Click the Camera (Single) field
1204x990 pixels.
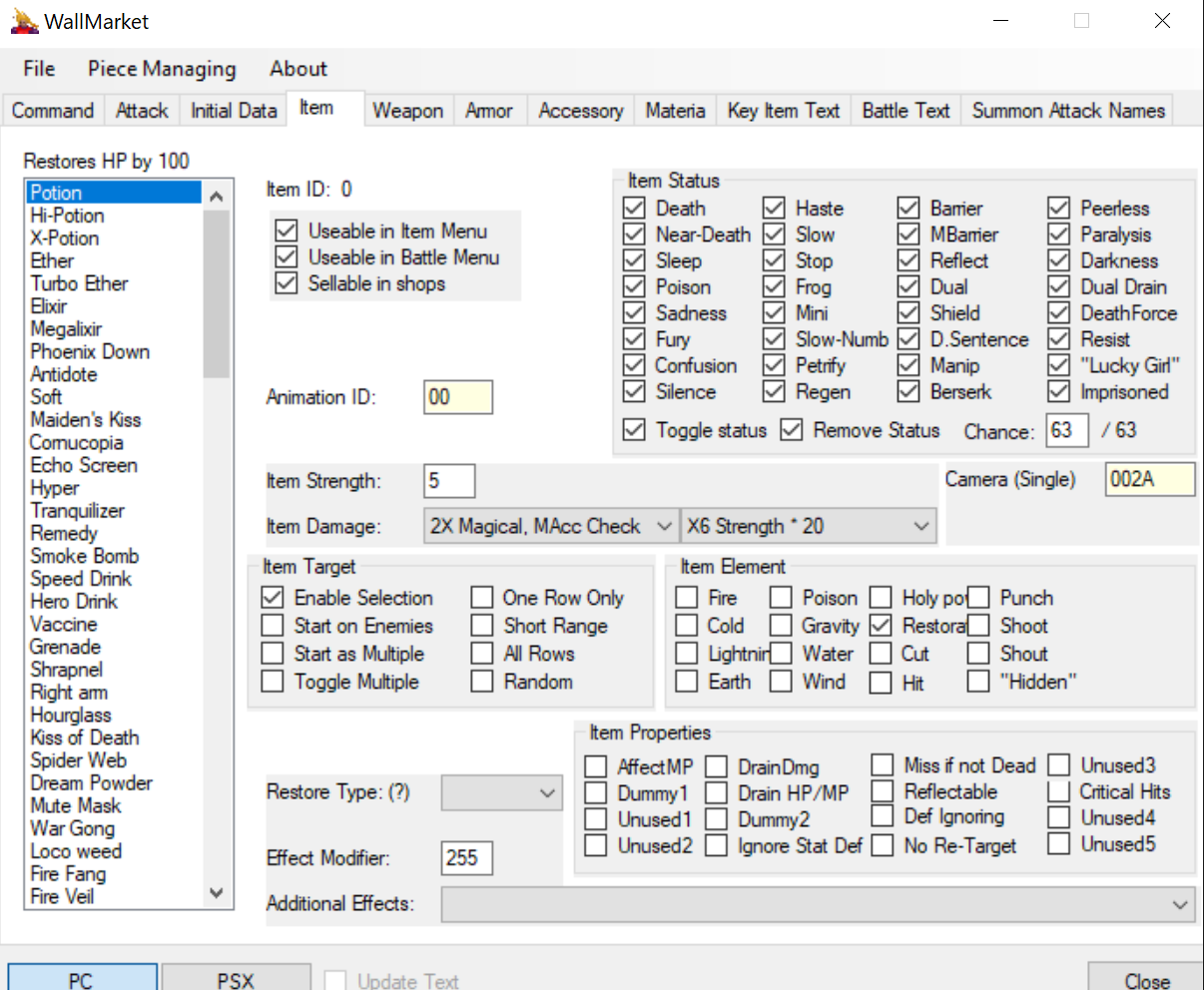(1150, 479)
